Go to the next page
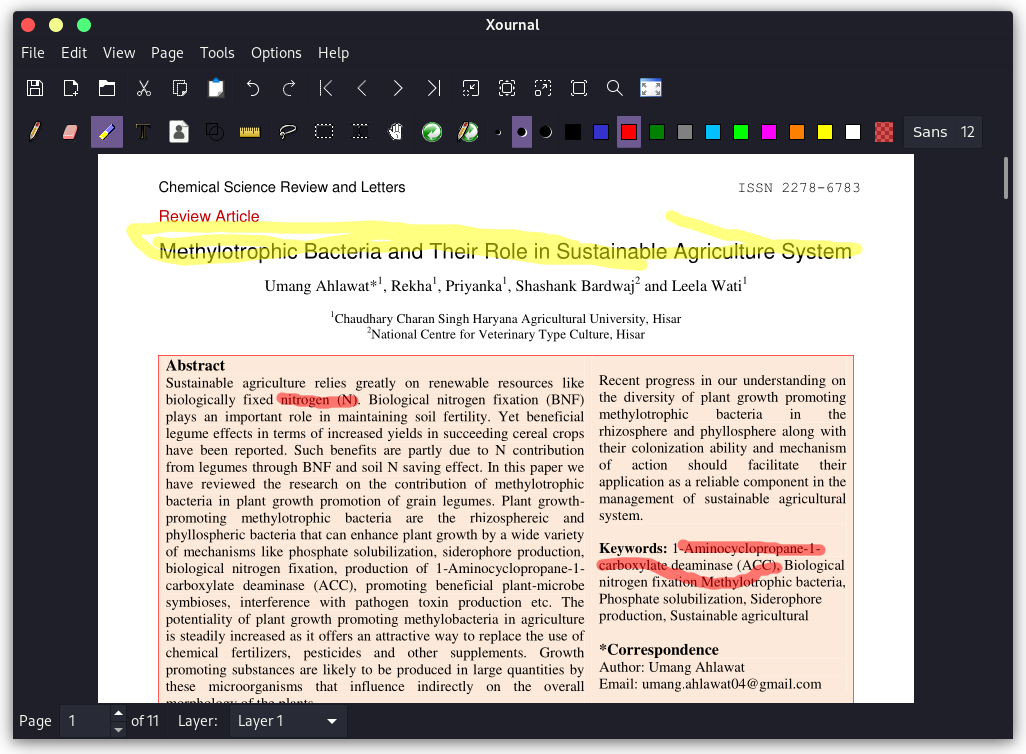This screenshot has width=1026, height=754. click(x=398, y=88)
